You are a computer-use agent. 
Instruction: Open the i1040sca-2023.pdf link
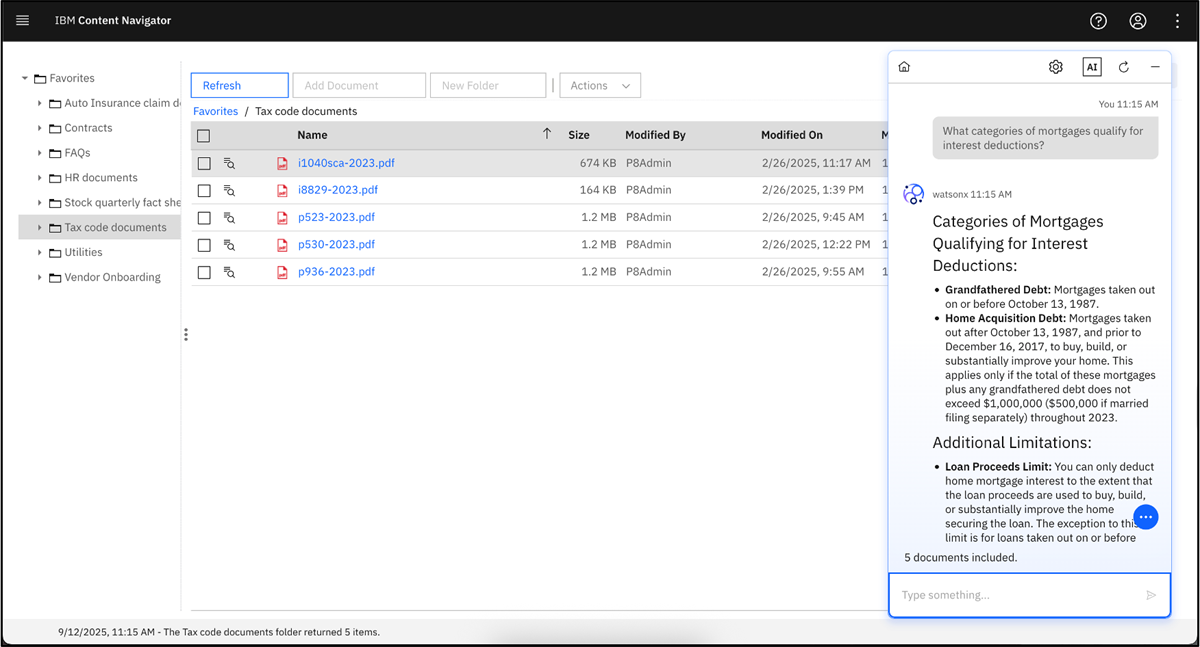click(346, 163)
